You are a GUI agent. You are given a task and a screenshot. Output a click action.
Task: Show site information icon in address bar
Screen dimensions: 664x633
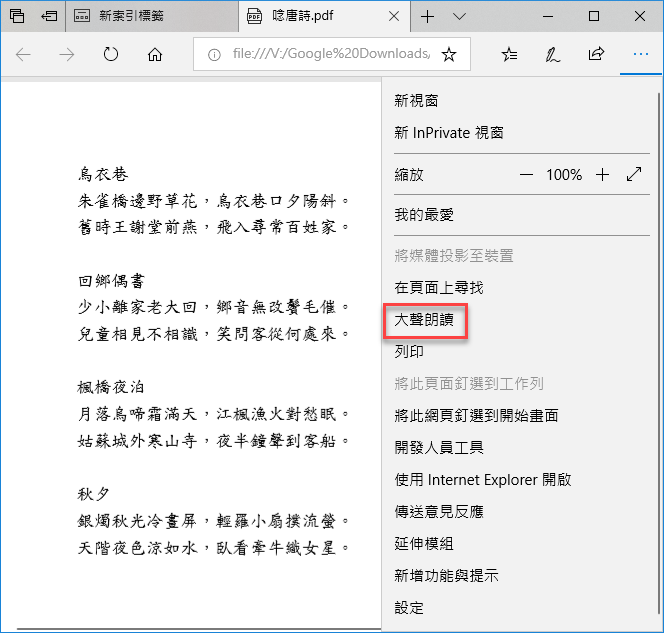[214, 54]
